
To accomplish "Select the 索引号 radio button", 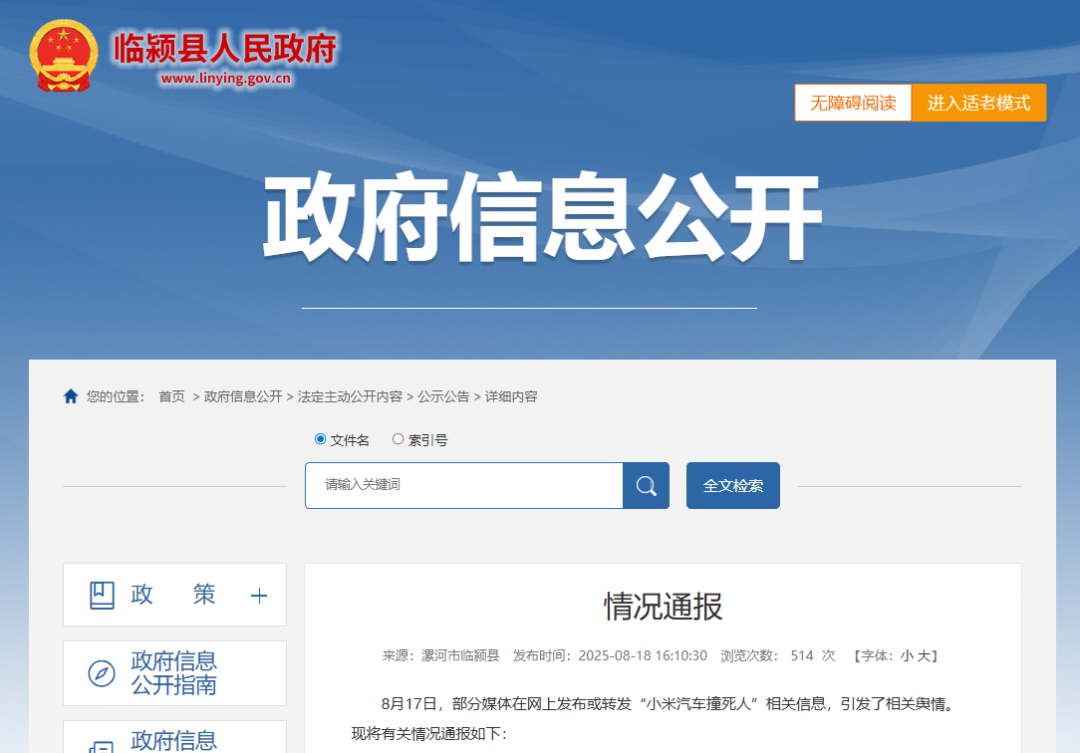I will coord(398,438).
